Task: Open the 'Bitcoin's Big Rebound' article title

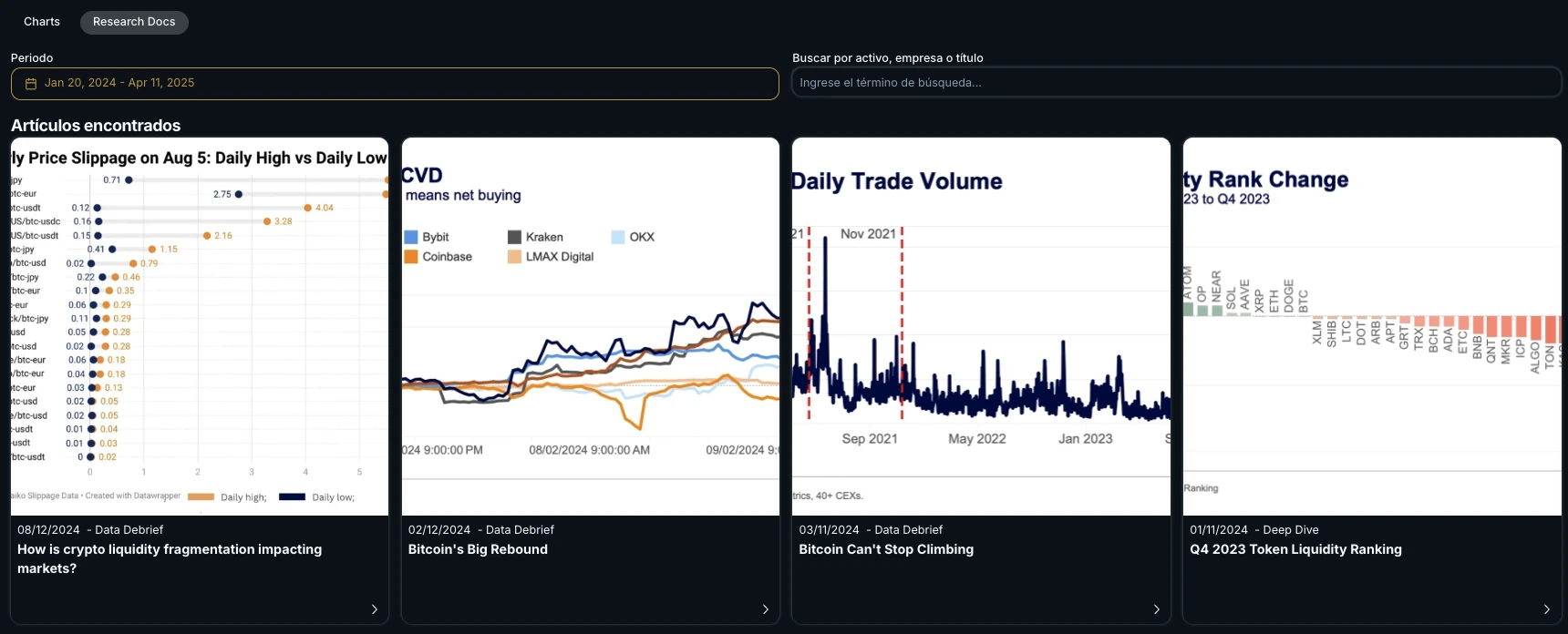Action: pos(478,549)
